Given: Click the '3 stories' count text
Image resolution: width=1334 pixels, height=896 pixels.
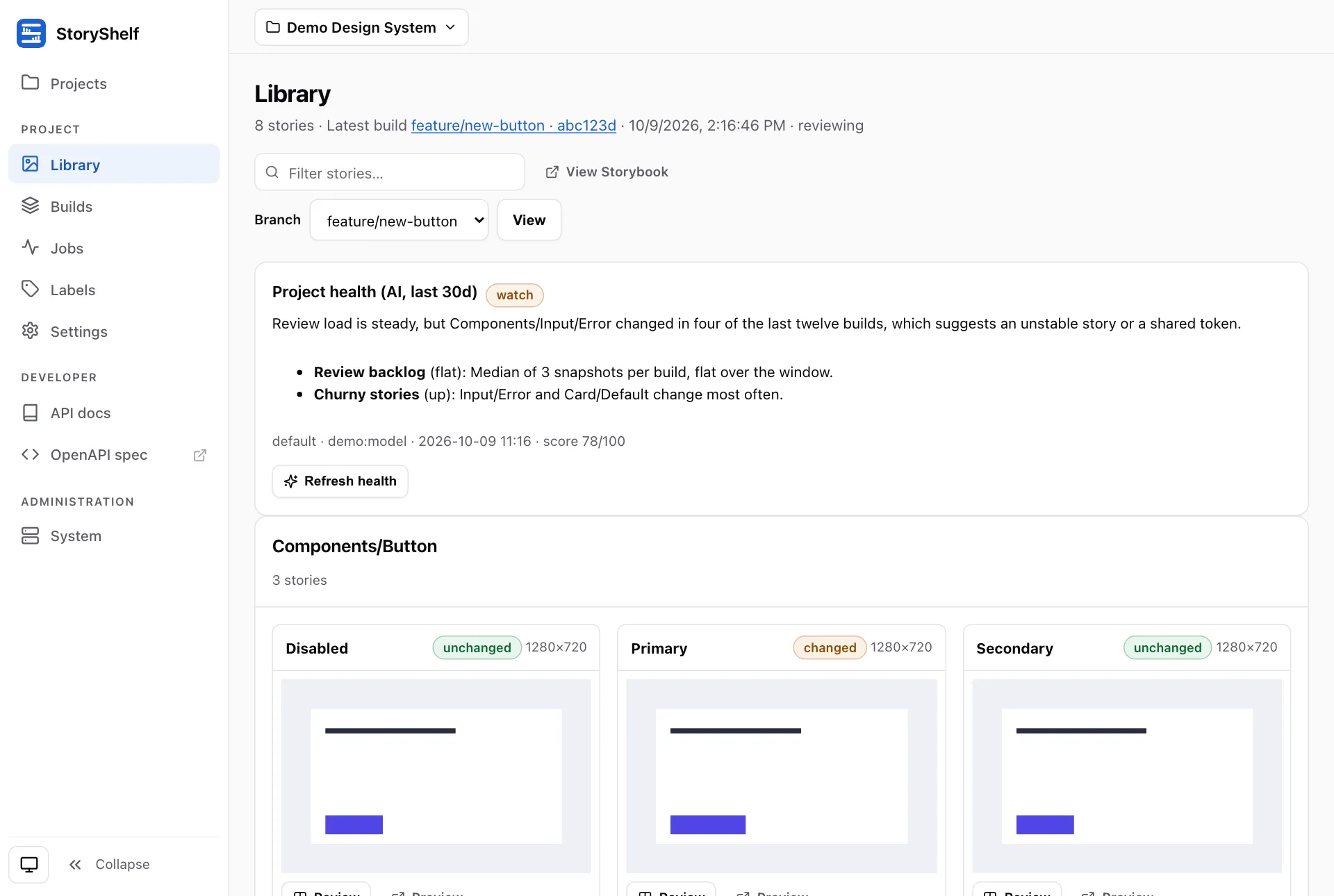Looking at the screenshot, I should tap(299, 580).
